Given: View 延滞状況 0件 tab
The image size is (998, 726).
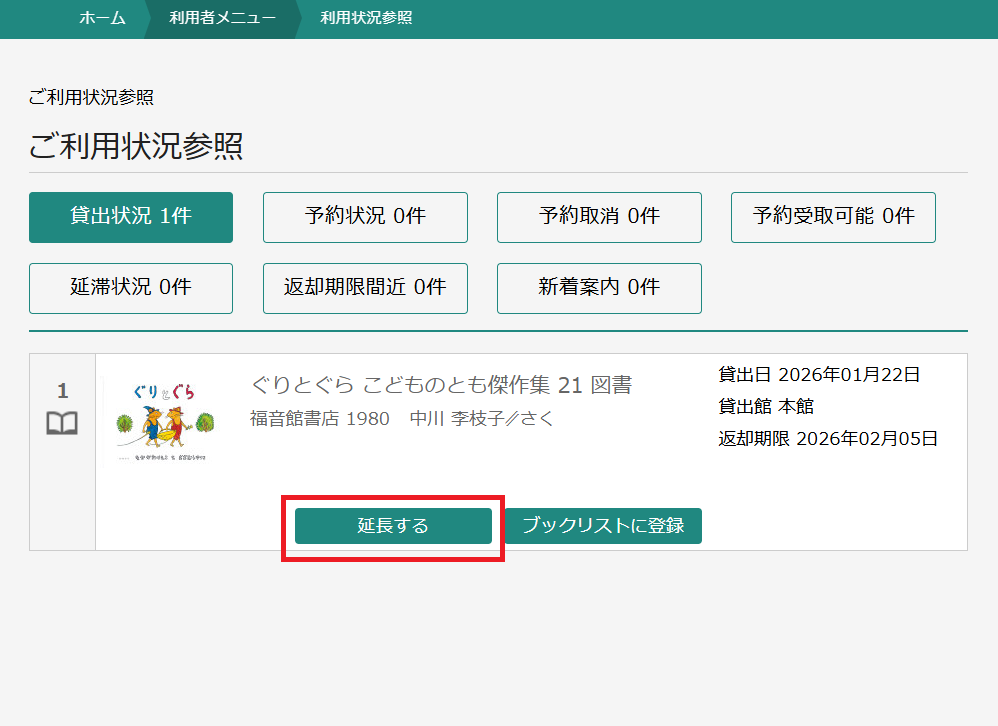Looking at the screenshot, I should tap(131, 288).
